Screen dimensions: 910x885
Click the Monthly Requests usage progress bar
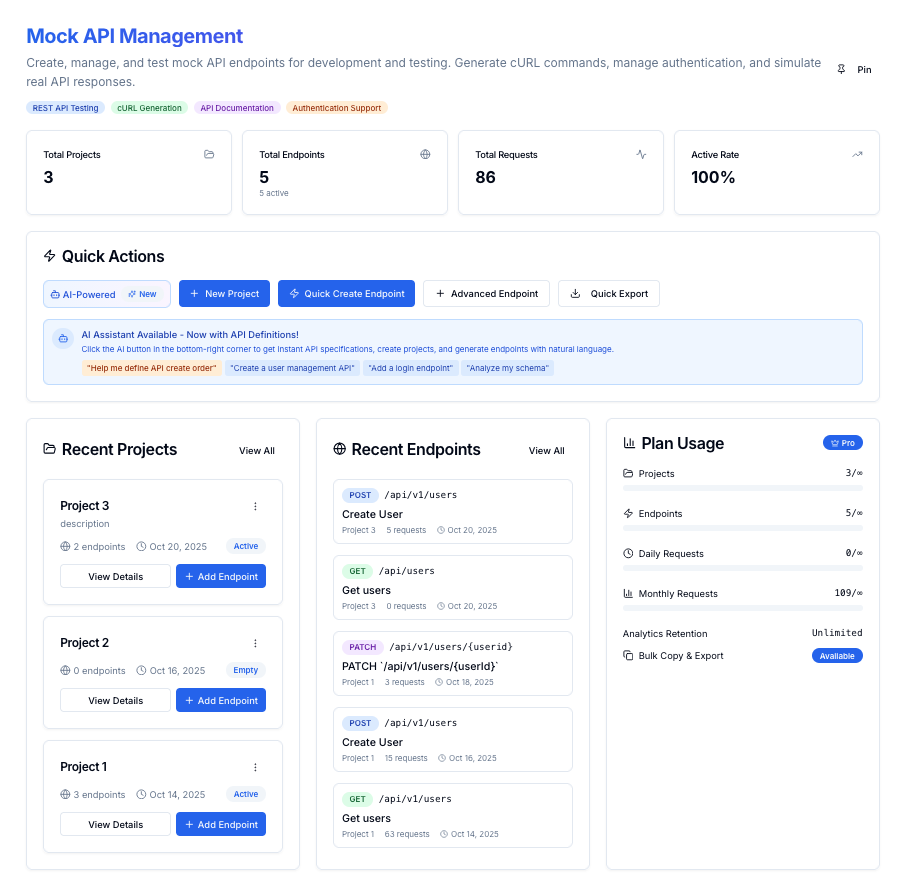coord(742,608)
